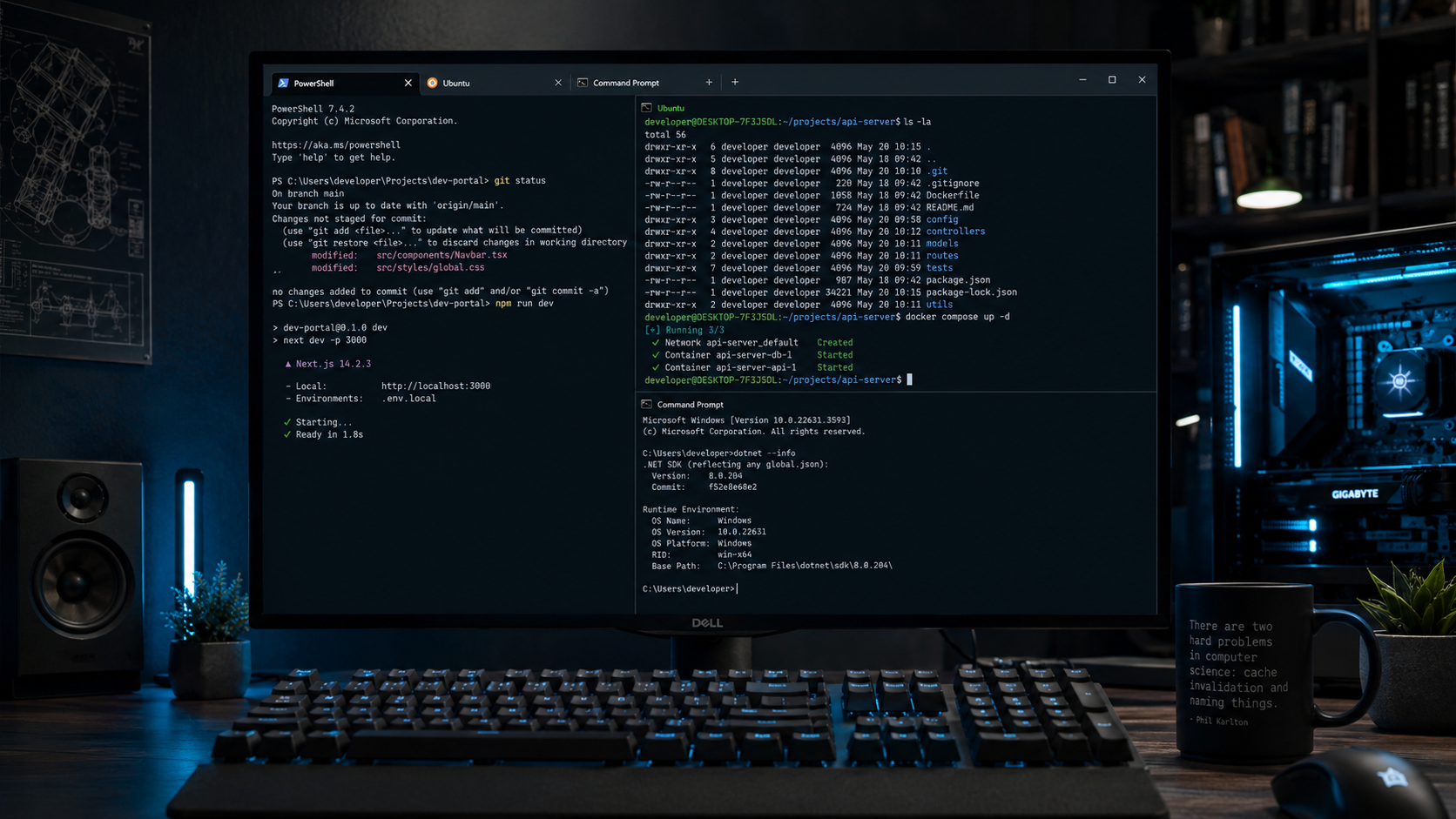Click the .gitignore file name
The width and height of the screenshot is (1456, 819).
point(953,183)
